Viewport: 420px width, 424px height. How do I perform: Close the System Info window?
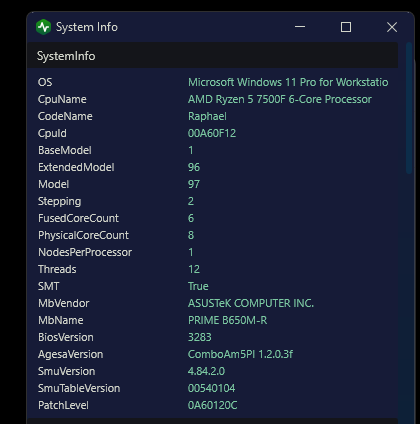coord(392,27)
